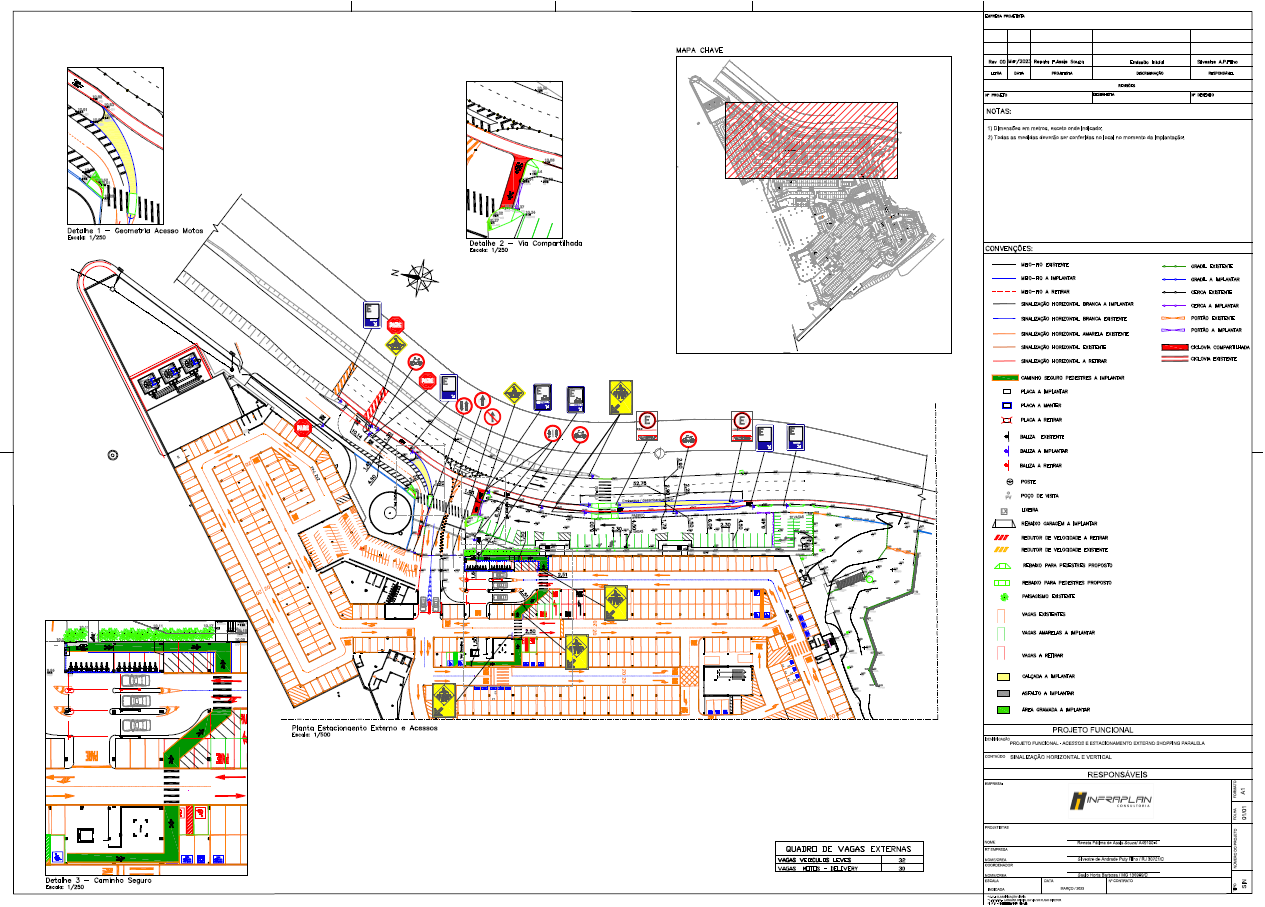Image resolution: width=1265 pixels, height=907 pixels.
Task: Click the circular roundabout in the site plan
Action: pyautogui.click(x=392, y=516)
